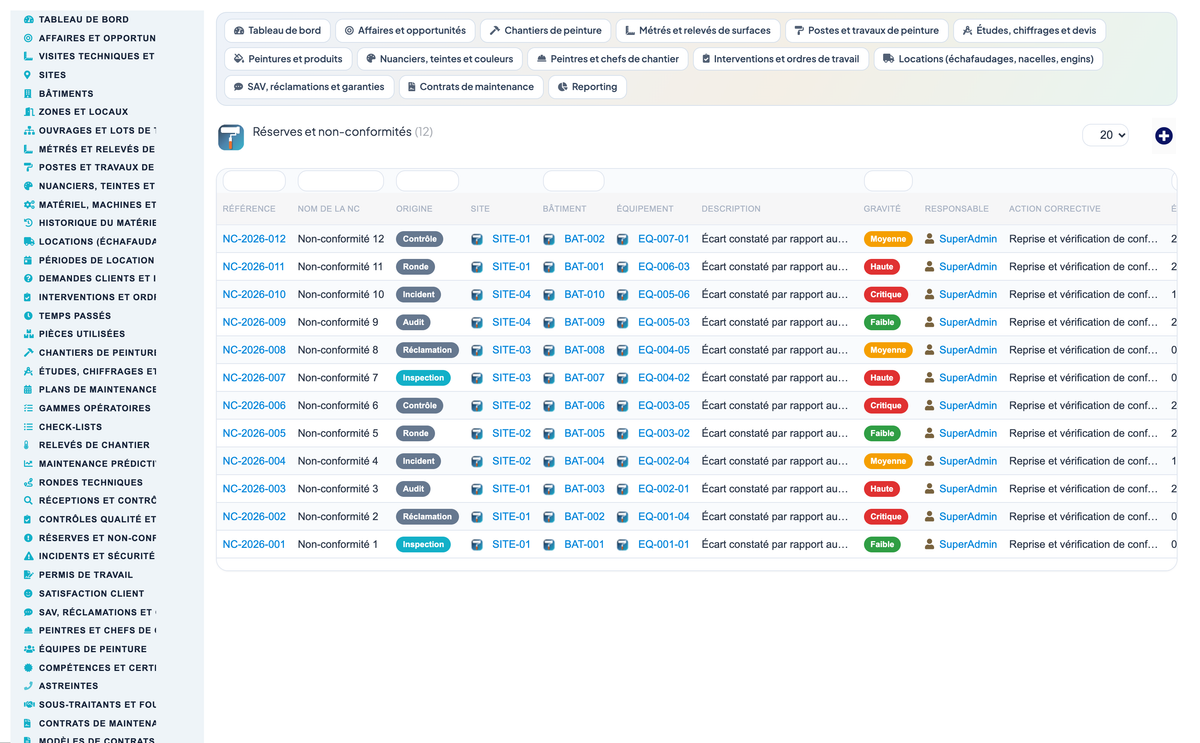This screenshot has width=1200, height=743.
Task: Click the Historique du matériel sidebar icon
Action: click(x=28, y=223)
